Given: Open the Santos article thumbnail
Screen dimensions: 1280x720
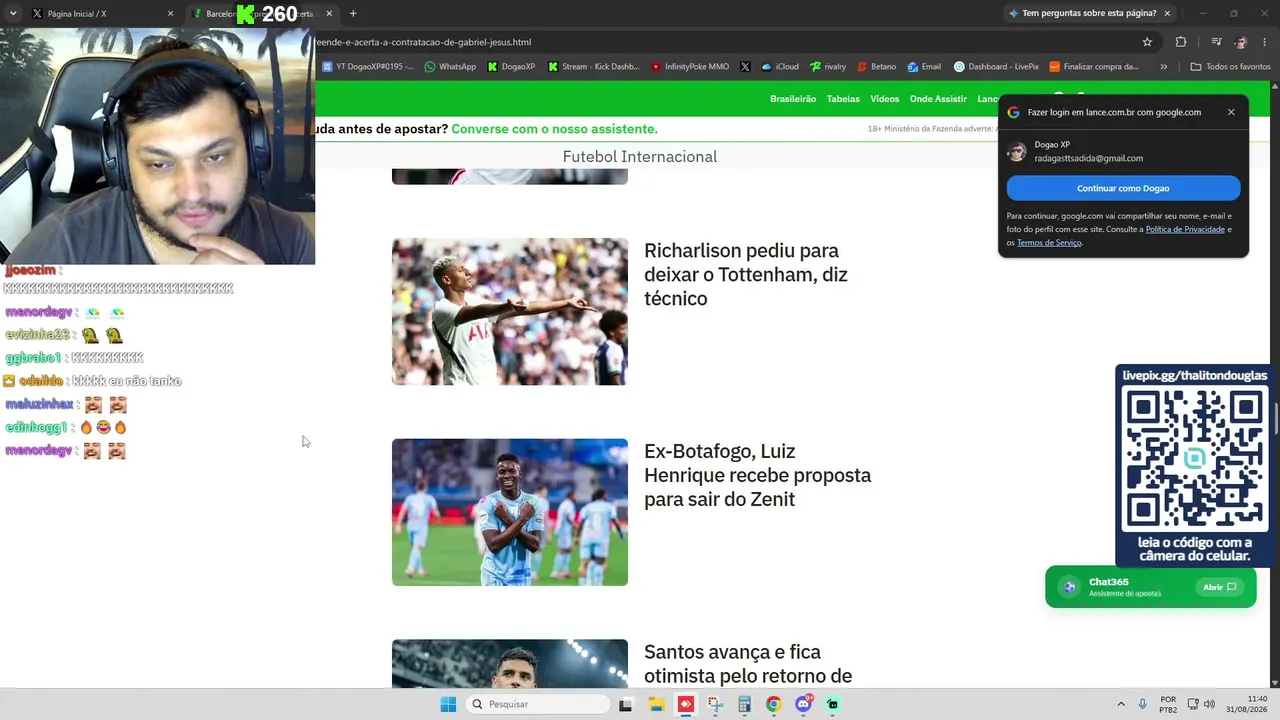Looking at the screenshot, I should click(x=510, y=664).
